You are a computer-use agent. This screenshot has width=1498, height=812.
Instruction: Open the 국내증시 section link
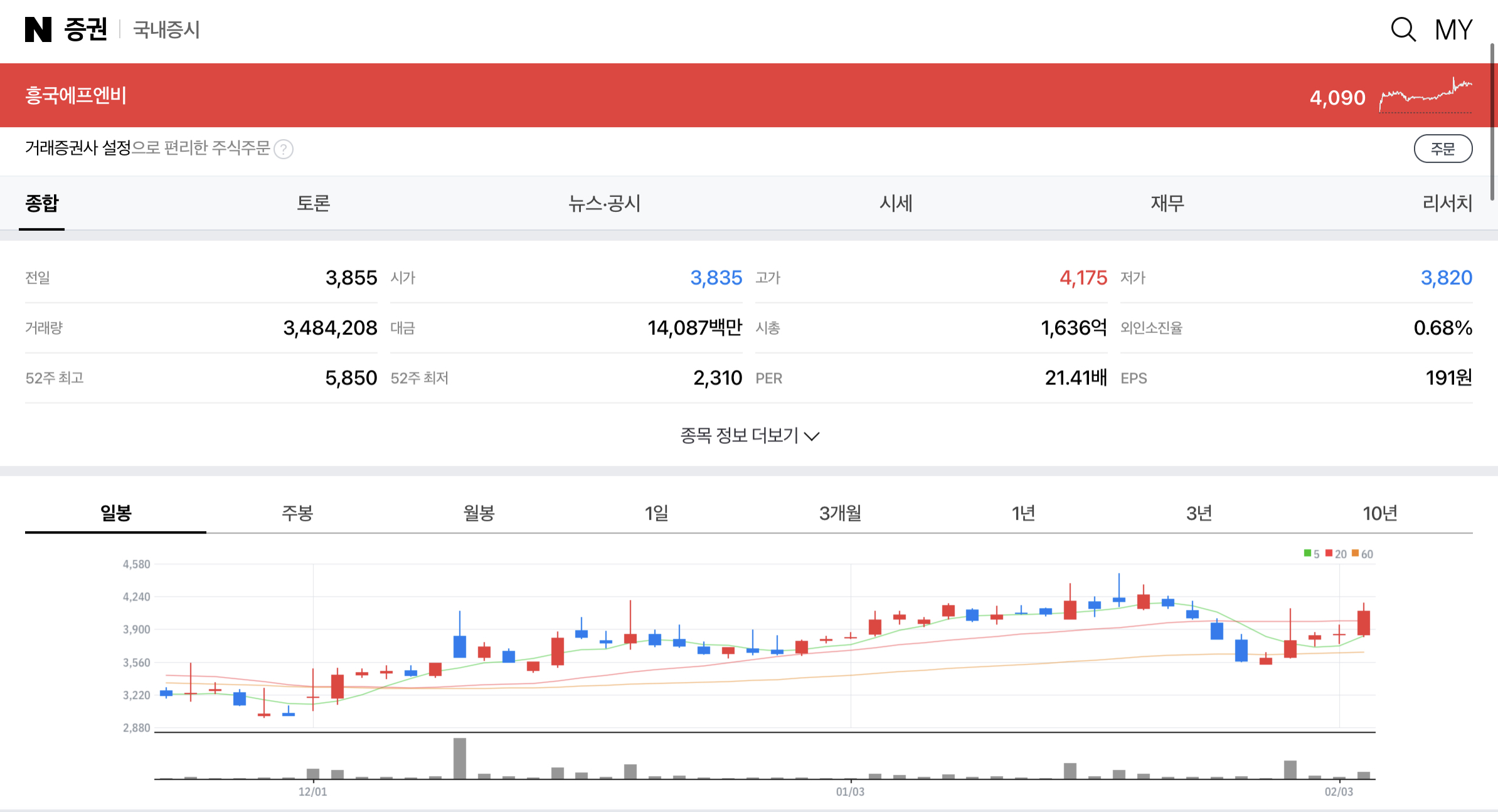tap(166, 29)
